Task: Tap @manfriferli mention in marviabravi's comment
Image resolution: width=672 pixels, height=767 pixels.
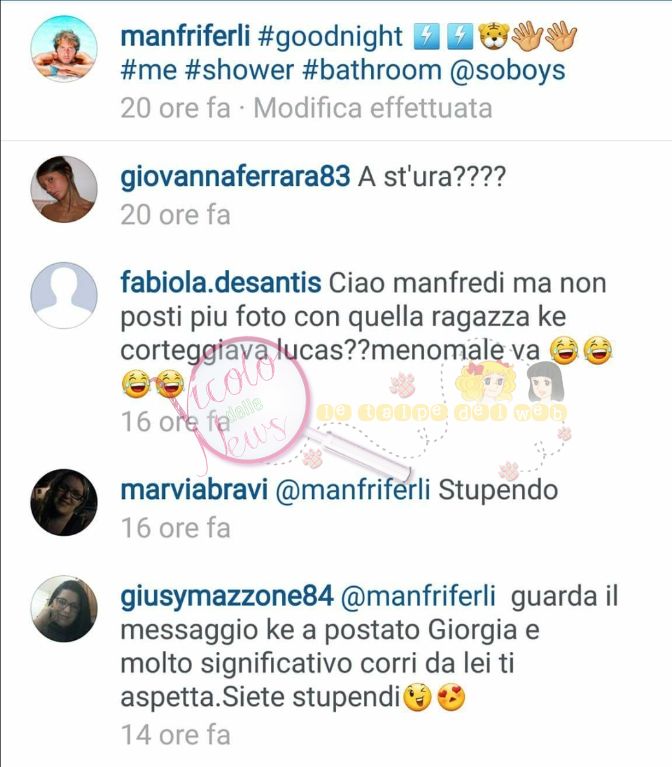Action: coord(353,491)
